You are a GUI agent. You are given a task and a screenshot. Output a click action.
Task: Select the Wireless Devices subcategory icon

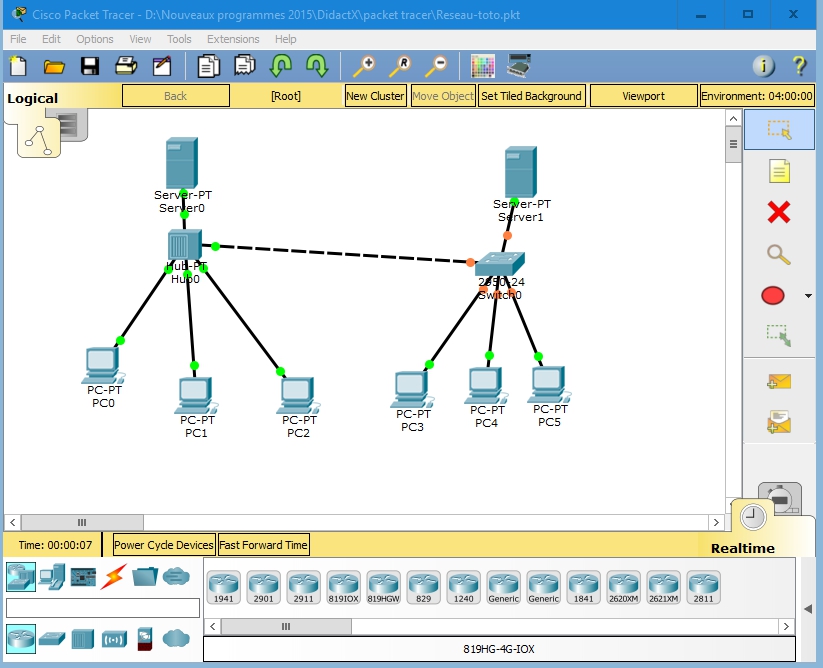(114, 639)
